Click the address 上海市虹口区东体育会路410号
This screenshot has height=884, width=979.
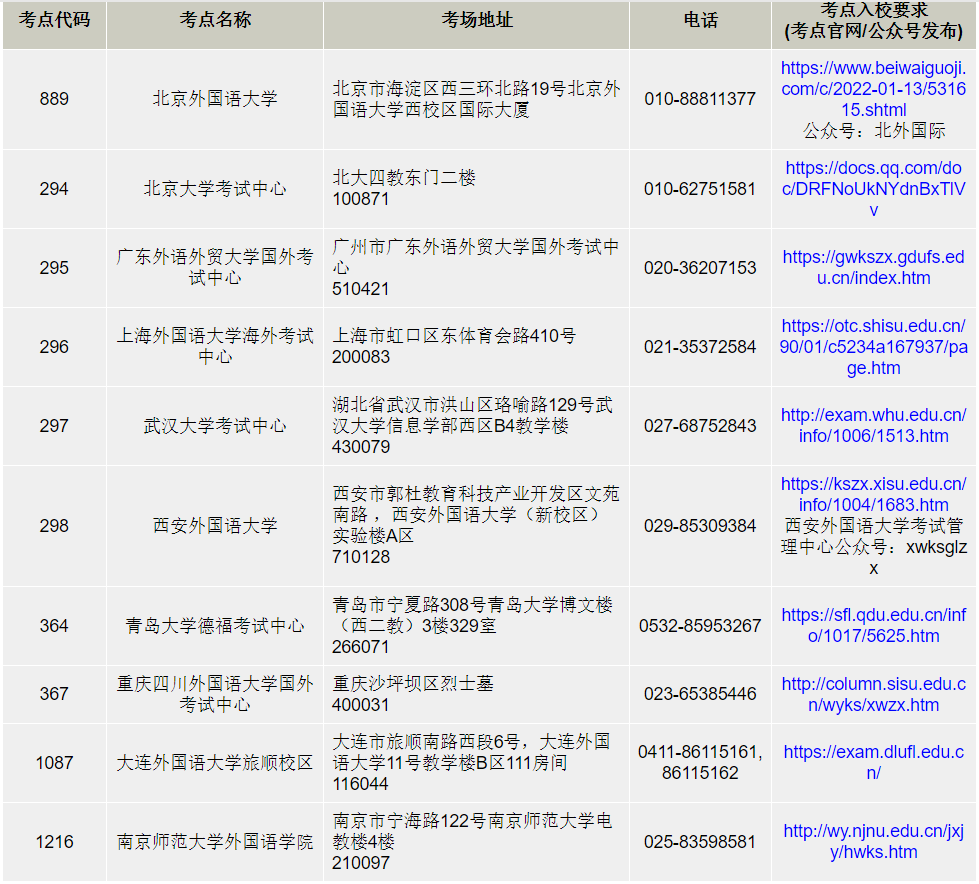454,336
